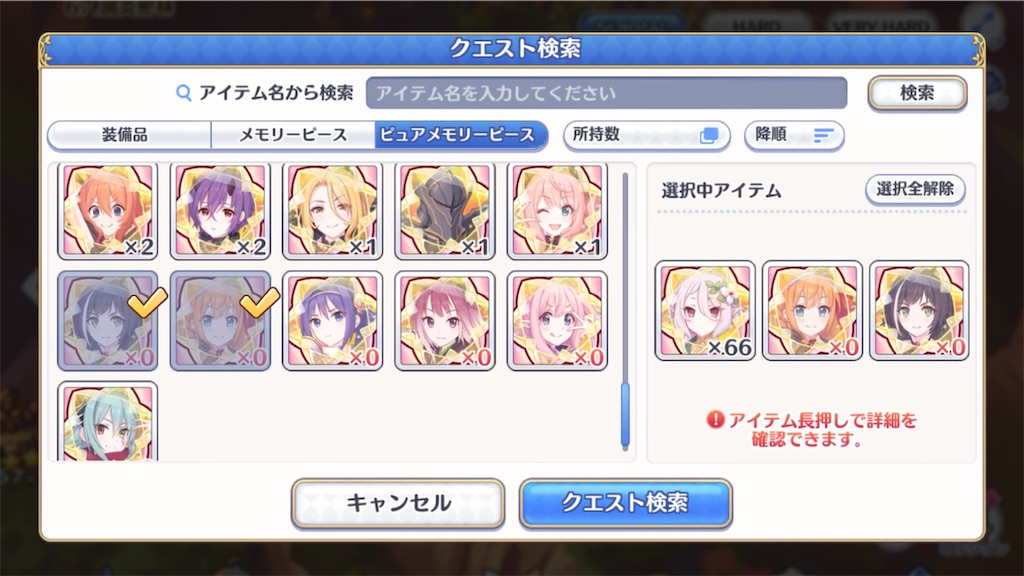Select the purple-haired girl with headband piece
This screenshot has height=576, width=1024.
[332, 321]
